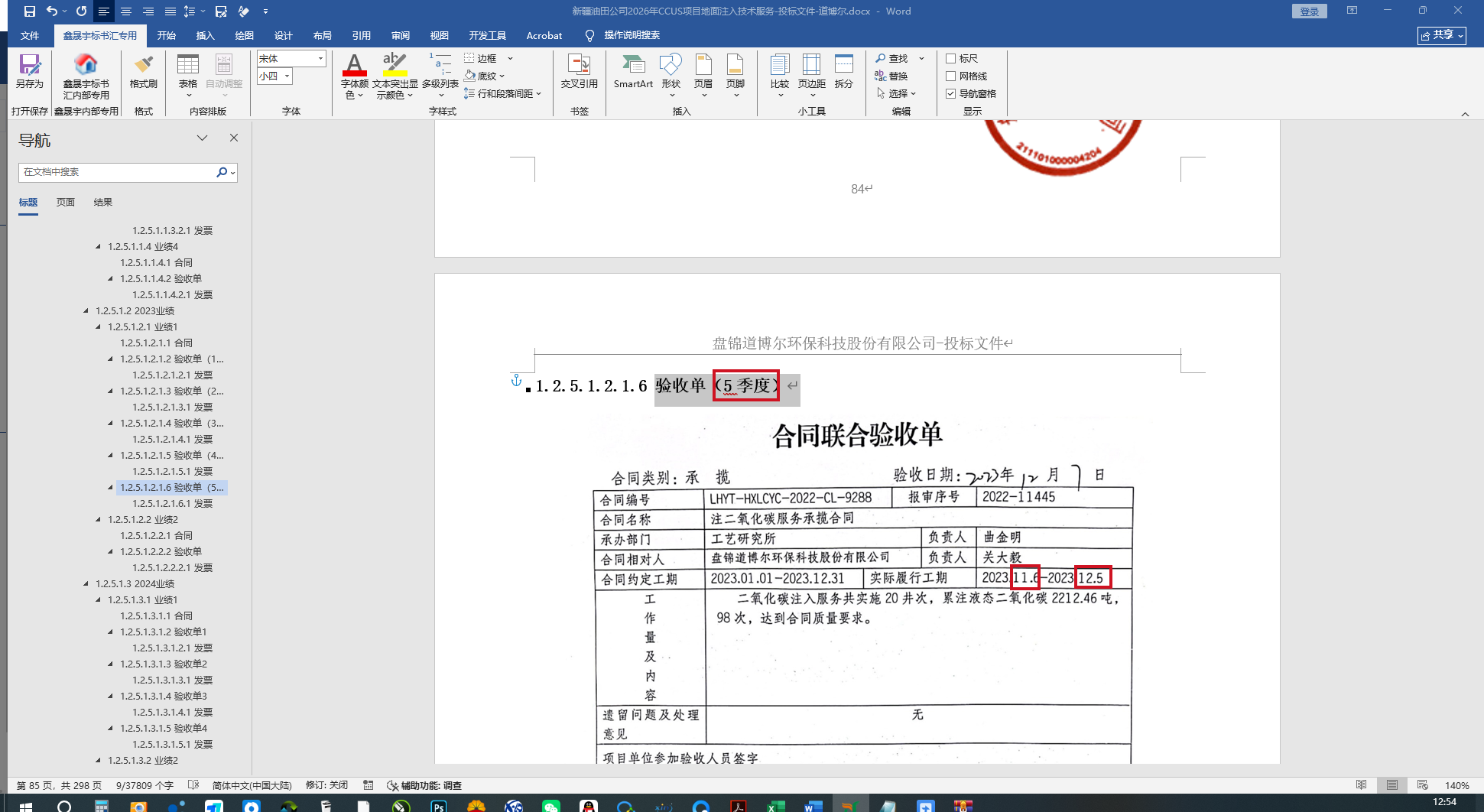Click the 140% zoom level

pyautogui.click(x=1457, y=785)
